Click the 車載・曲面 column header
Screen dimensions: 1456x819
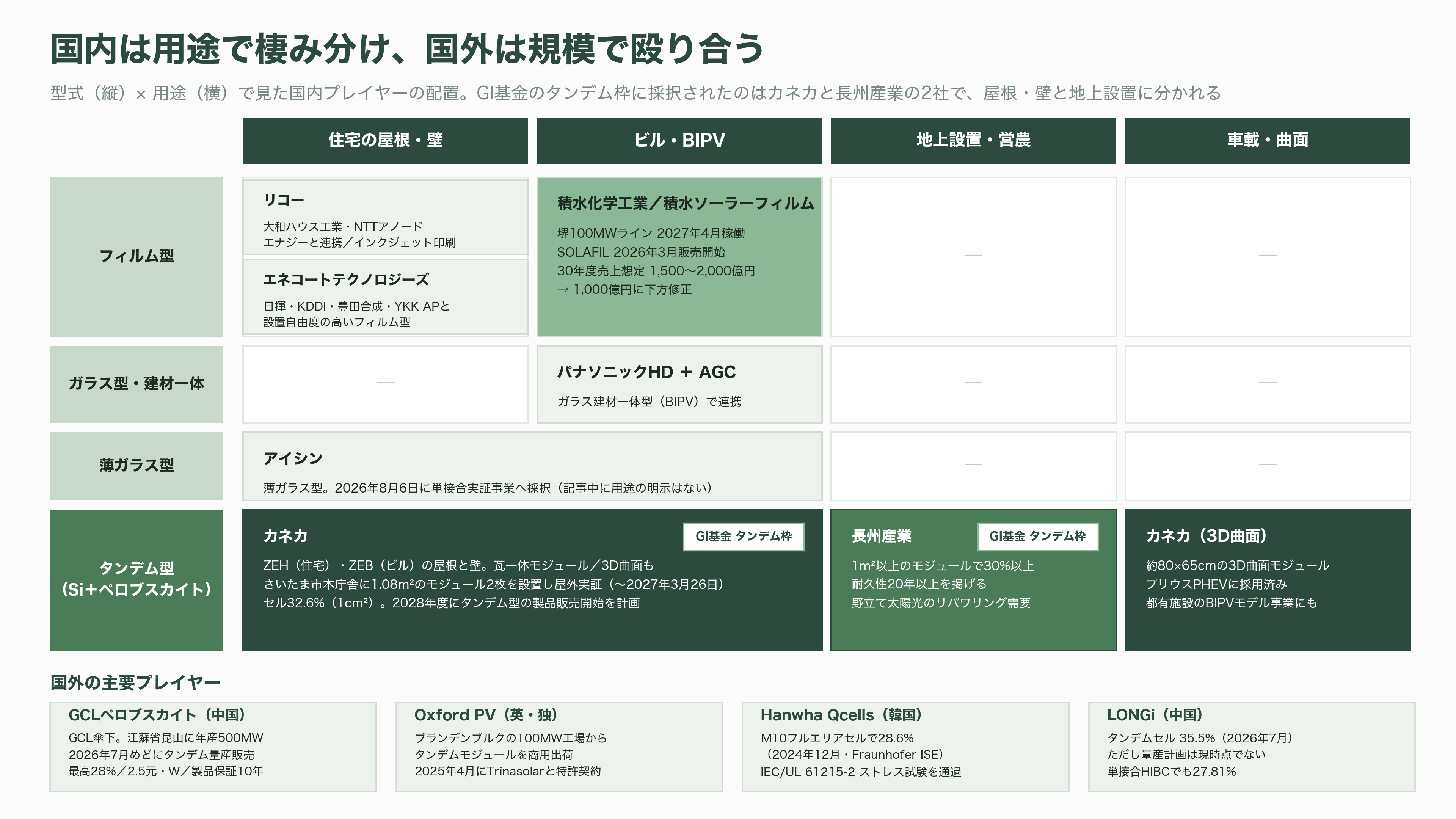click(1267, 141)
